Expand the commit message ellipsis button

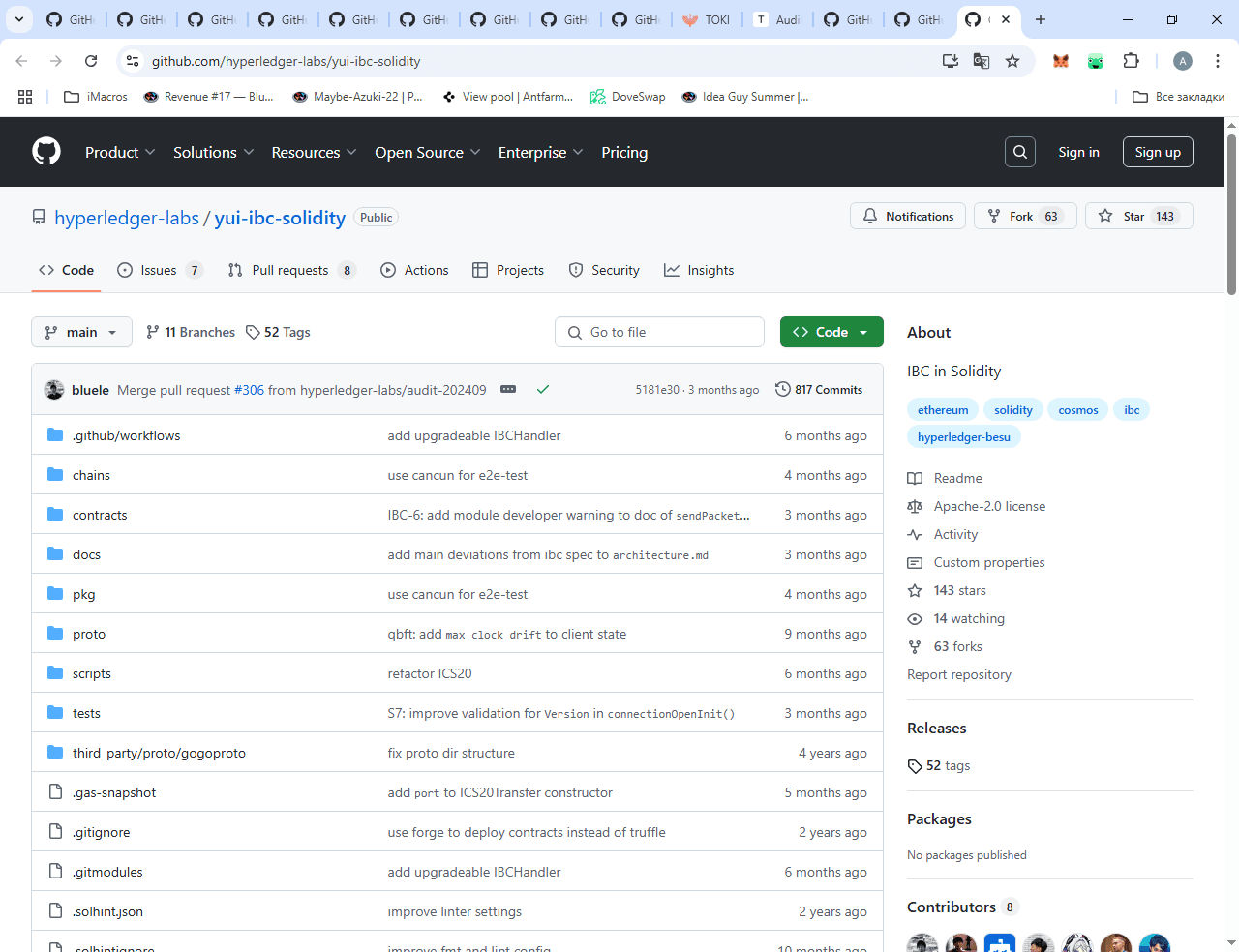pyautogui.click(x=508, y=389)
